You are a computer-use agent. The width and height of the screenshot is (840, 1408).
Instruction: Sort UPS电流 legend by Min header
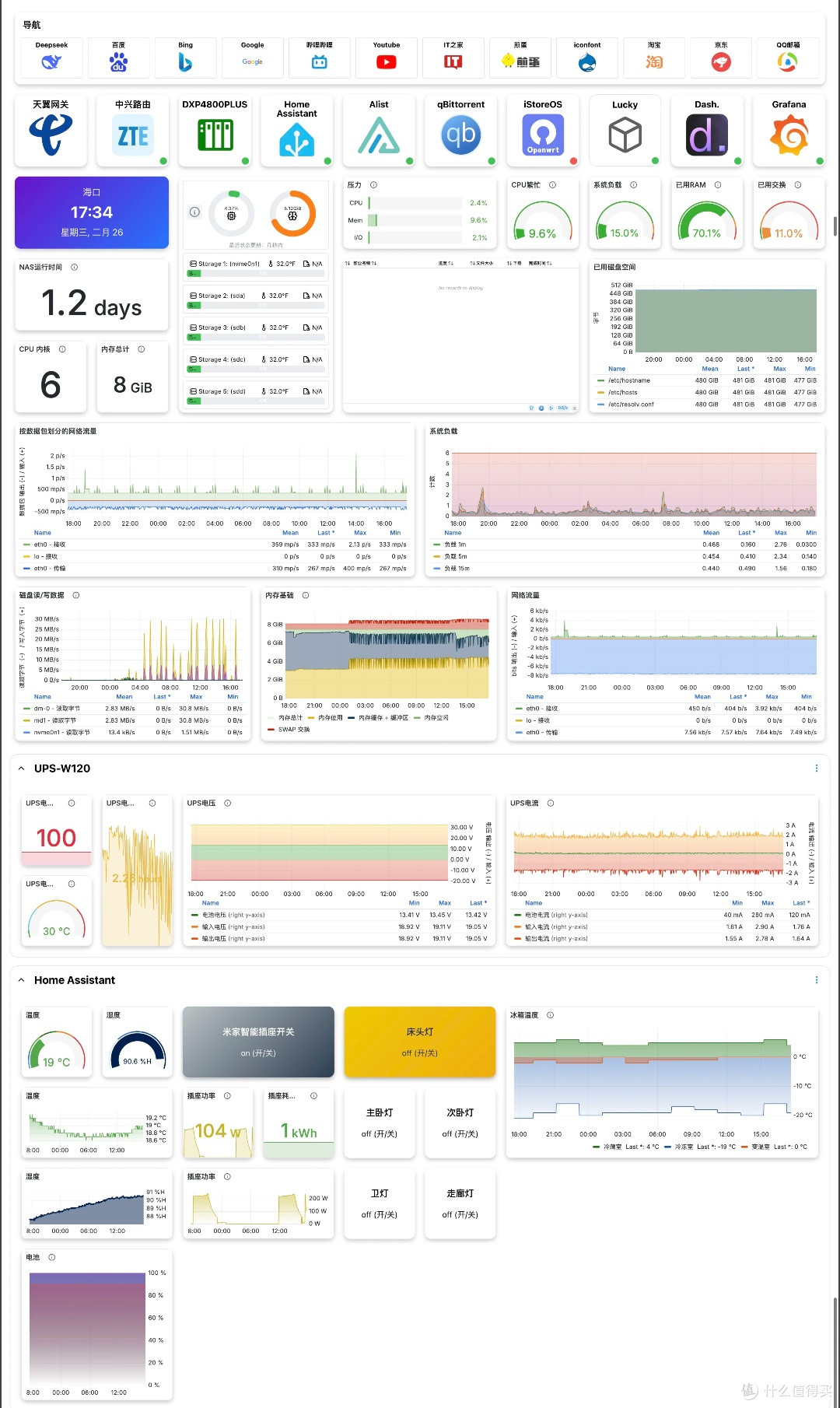point(737,903)
